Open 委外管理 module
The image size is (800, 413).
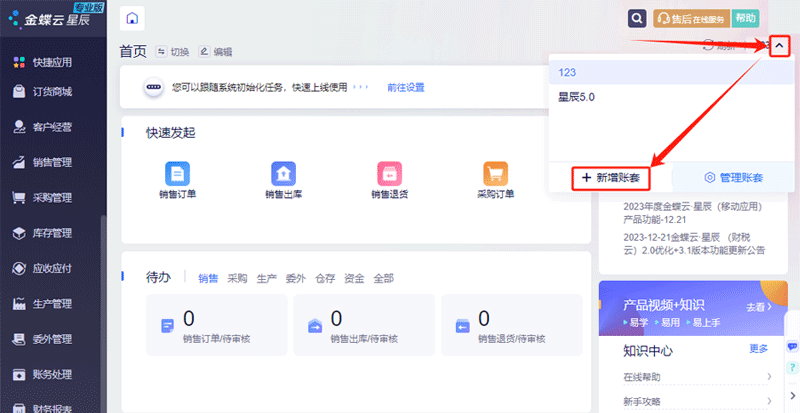pos(43,339)
